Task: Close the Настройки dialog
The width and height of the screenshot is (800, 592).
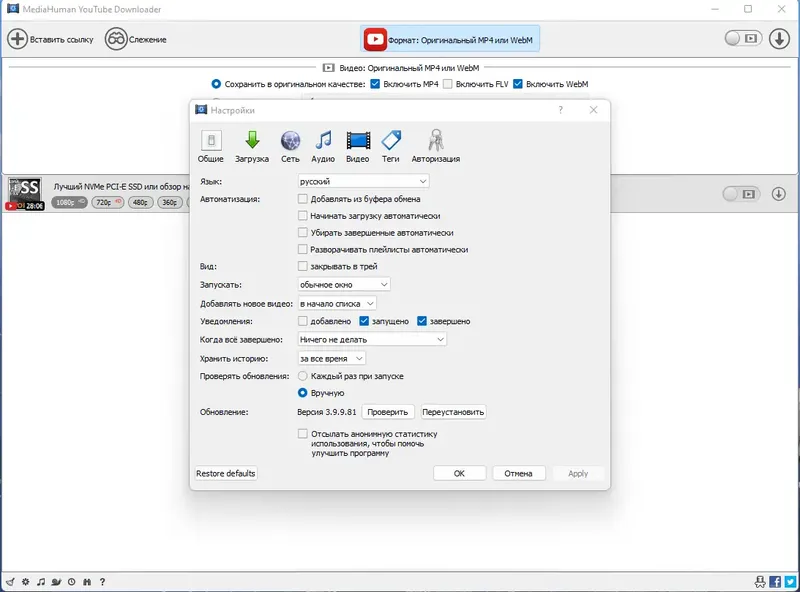Action: click(x=593, y=110)
